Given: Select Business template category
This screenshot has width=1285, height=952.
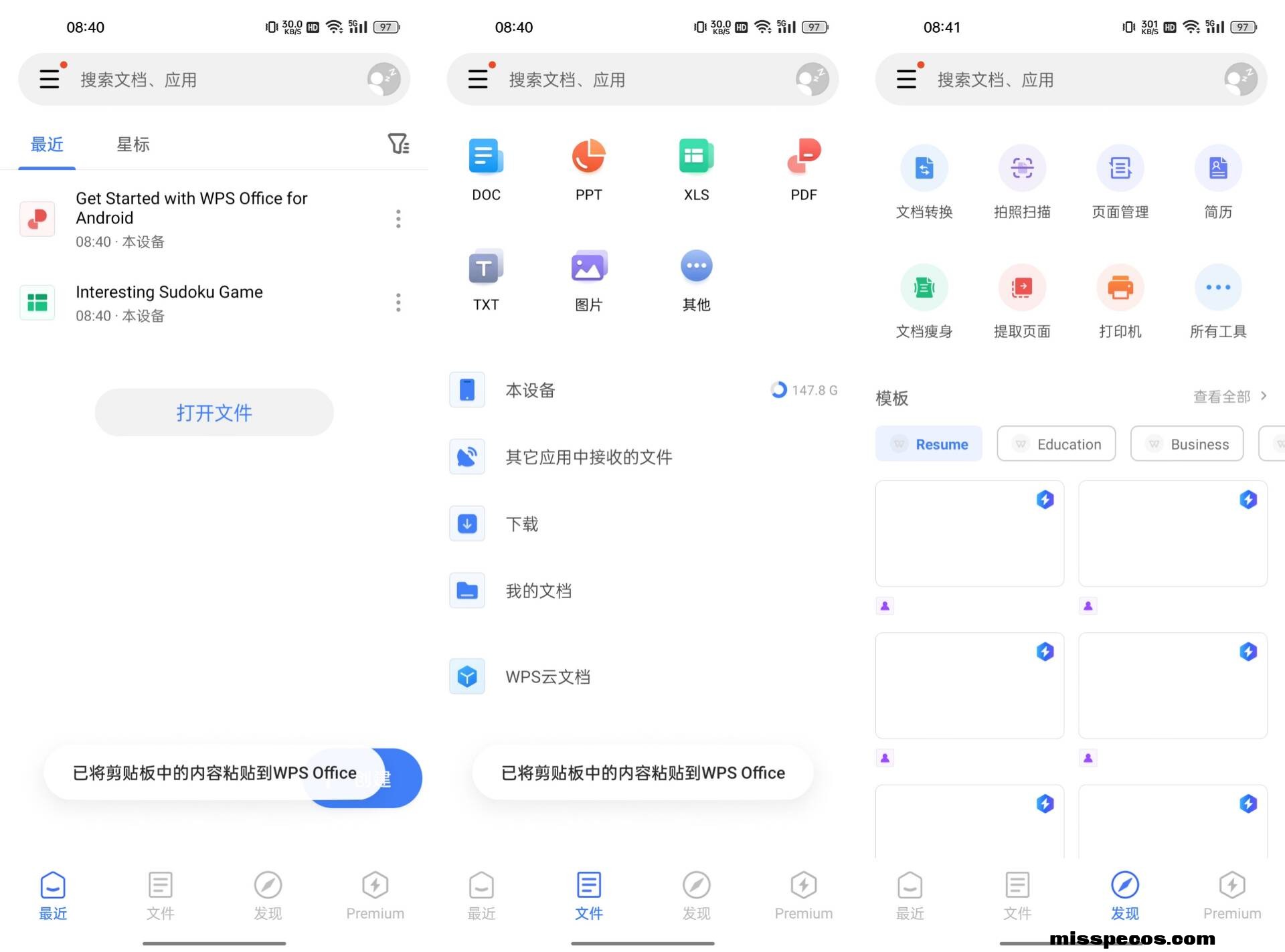Looking at the screenshot, I should pos(1187,444).
